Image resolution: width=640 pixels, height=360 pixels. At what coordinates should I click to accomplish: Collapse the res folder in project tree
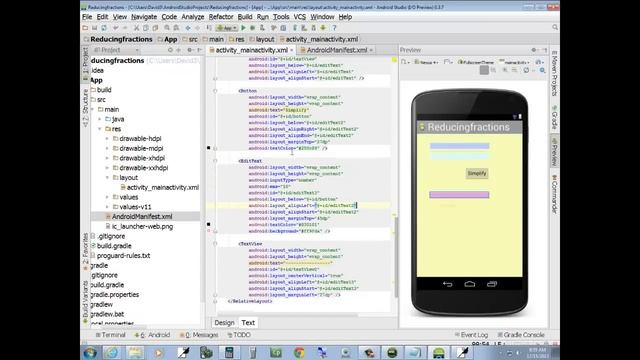(100, 129)
